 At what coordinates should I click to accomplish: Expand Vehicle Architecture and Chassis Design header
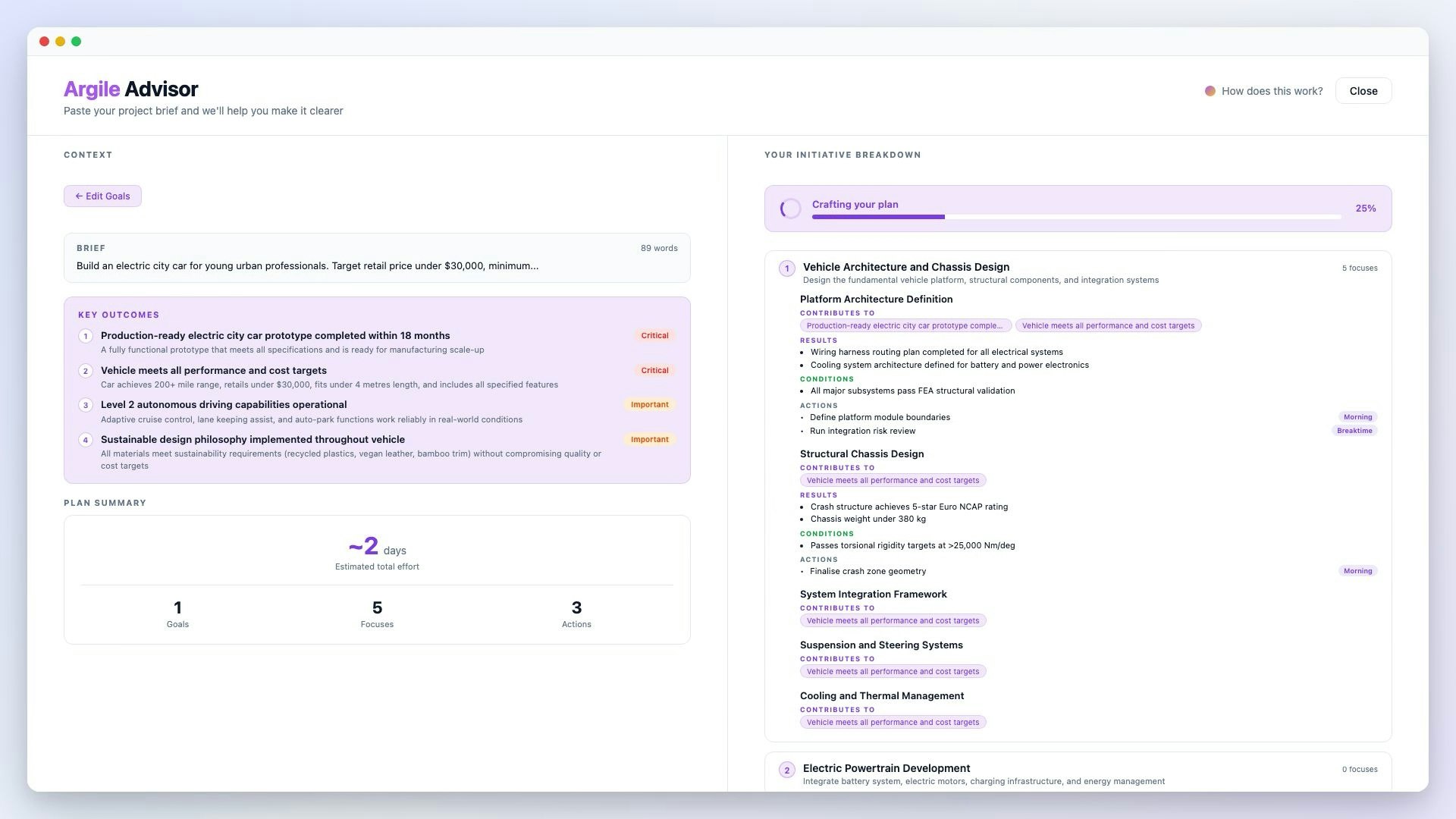click(x=906, y=267)
